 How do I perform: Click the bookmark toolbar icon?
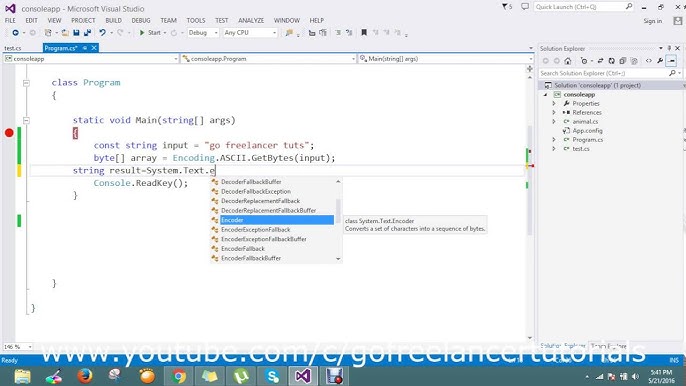(x=364, y=32)
